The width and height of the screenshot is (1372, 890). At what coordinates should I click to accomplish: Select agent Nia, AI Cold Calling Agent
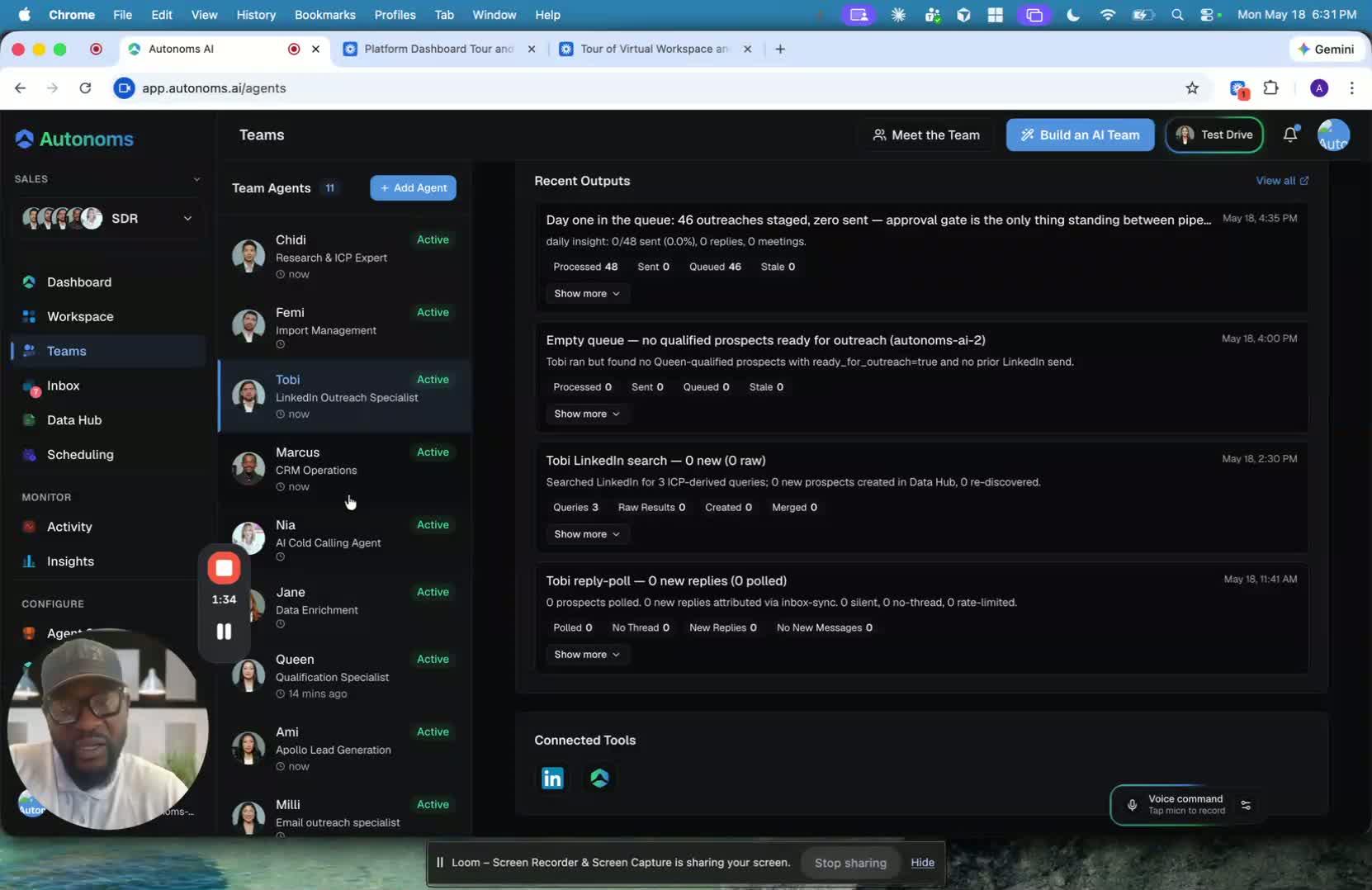[344, 541]
